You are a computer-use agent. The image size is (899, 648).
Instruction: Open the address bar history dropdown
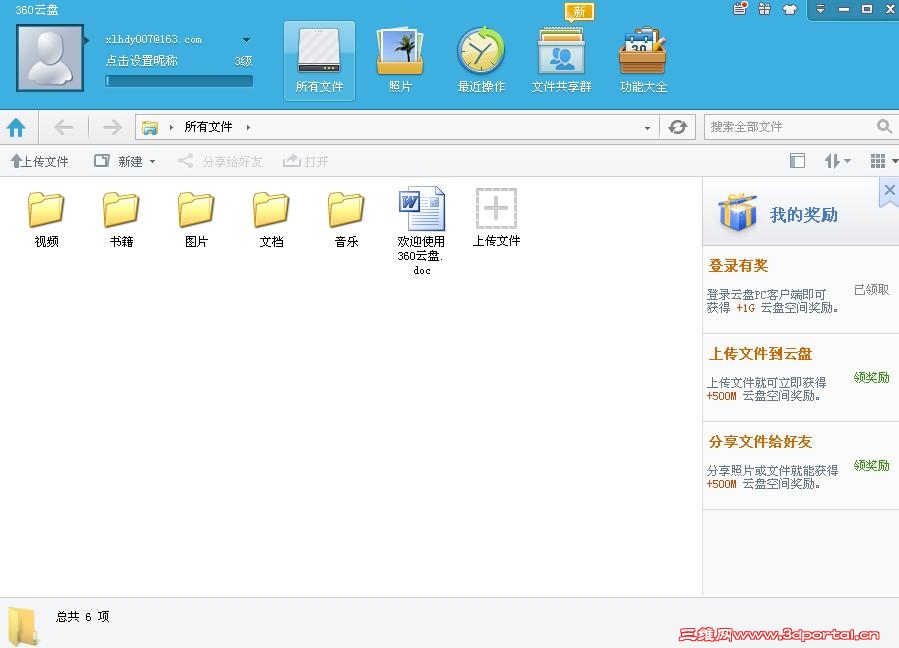pyautogui.click(x=647, y=128)
